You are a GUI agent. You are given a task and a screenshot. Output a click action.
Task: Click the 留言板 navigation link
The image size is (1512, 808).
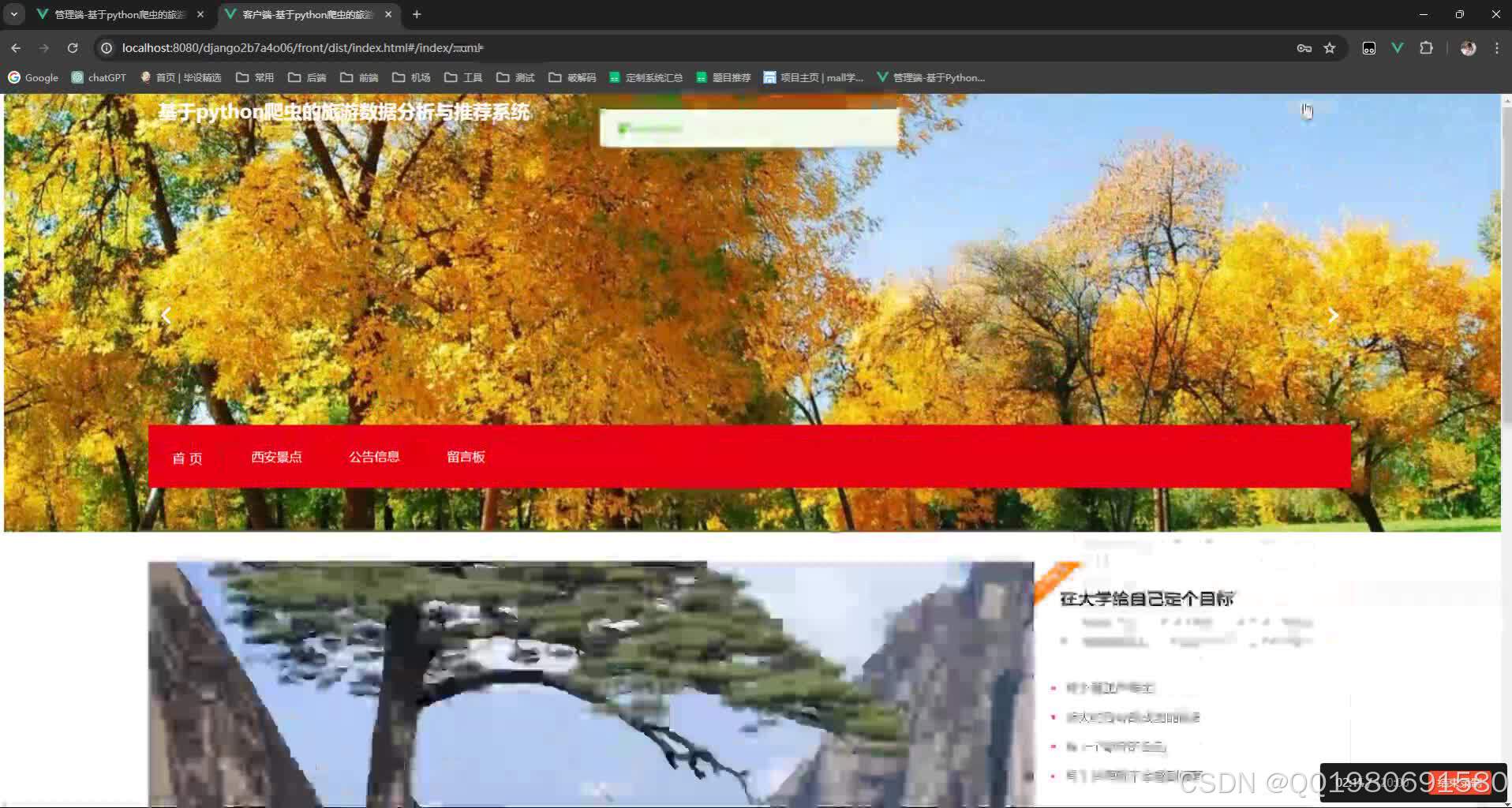(466, 457)
